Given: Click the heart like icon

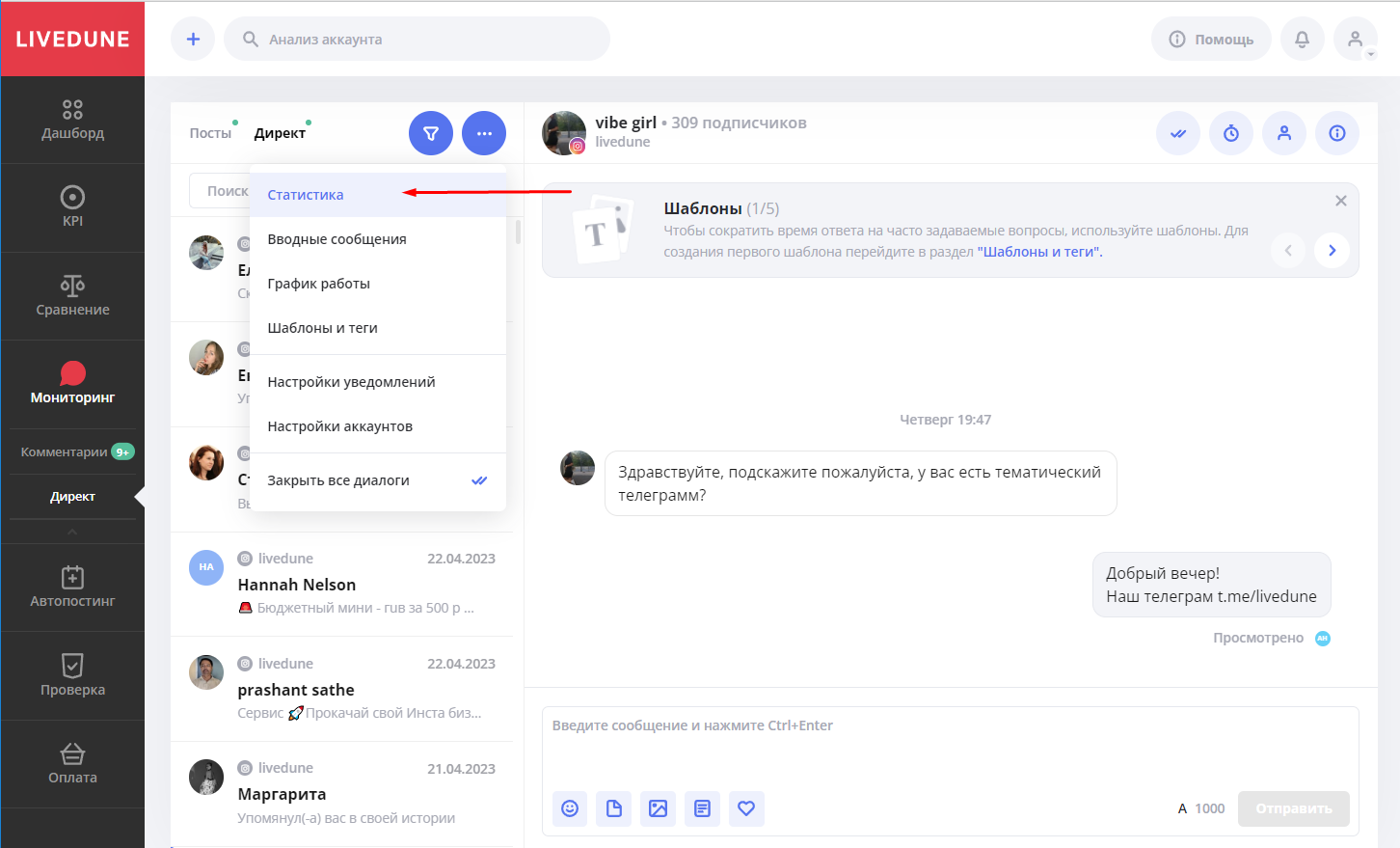Looking at the screenshot, I should point(746,808).
